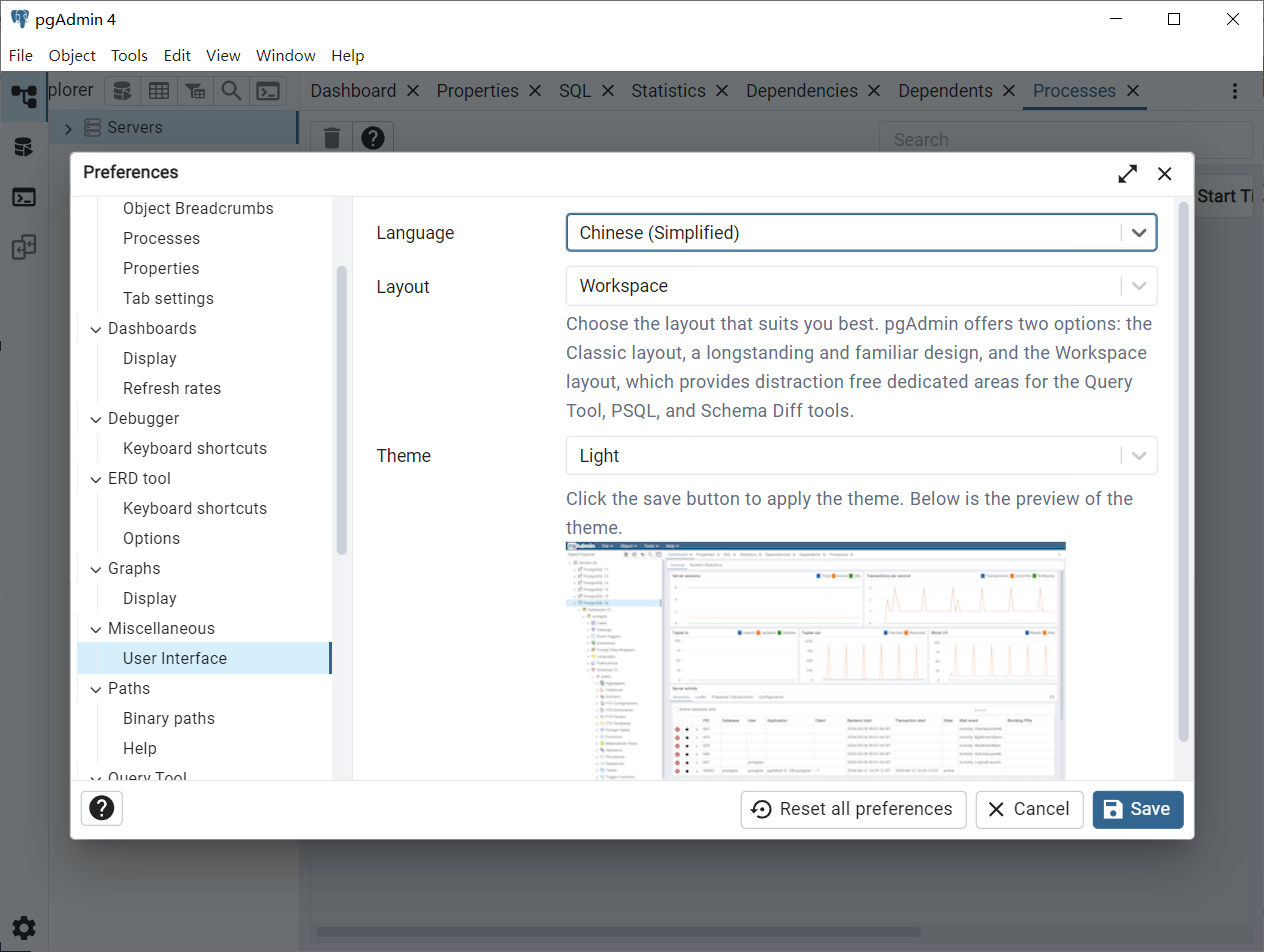The height and width of the screenshot is (952, 1264).
Task: Click the preferences content vertical scrollbar
Action: point(1184,471)
